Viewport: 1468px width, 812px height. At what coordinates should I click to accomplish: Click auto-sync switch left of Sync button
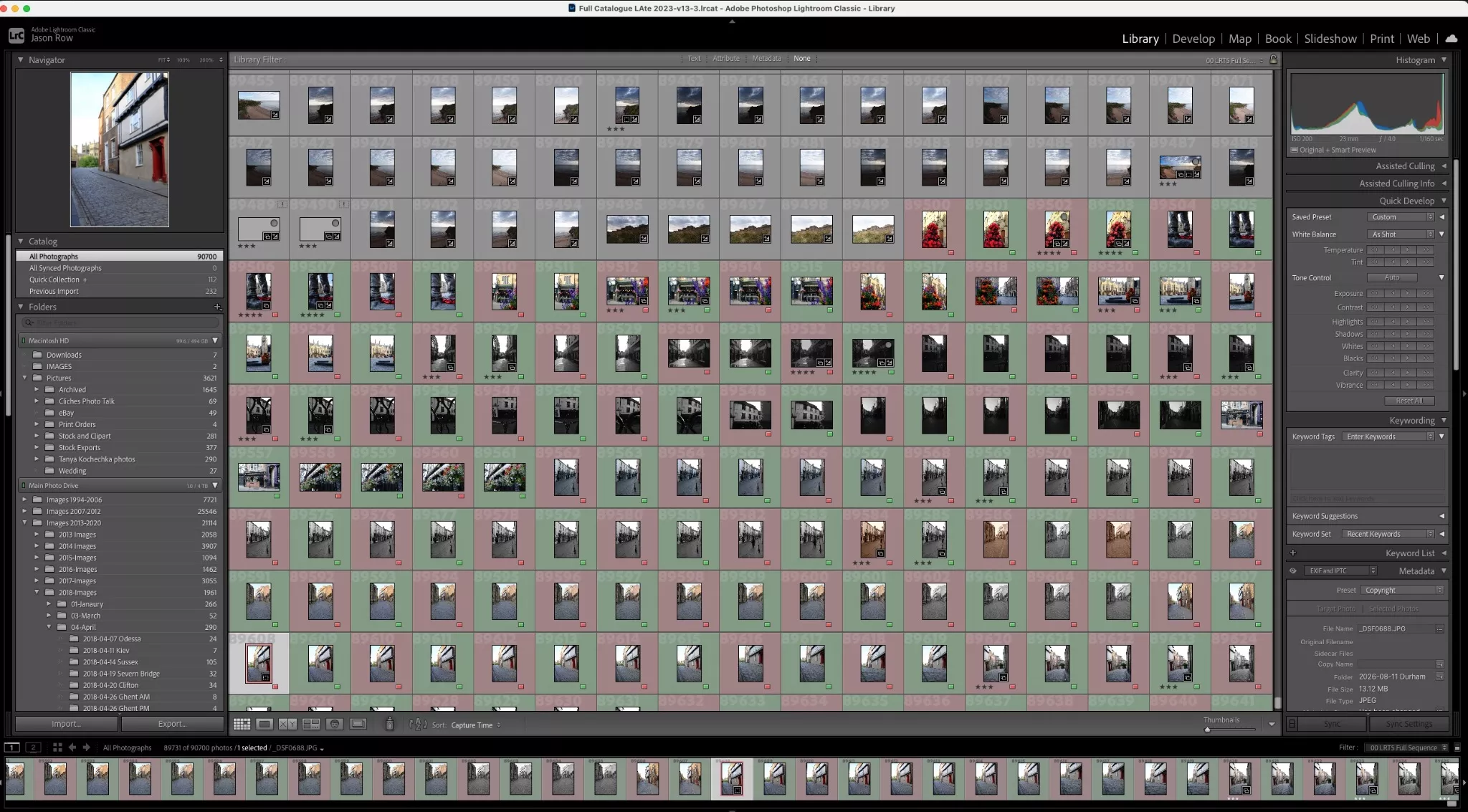(1292, 724)
